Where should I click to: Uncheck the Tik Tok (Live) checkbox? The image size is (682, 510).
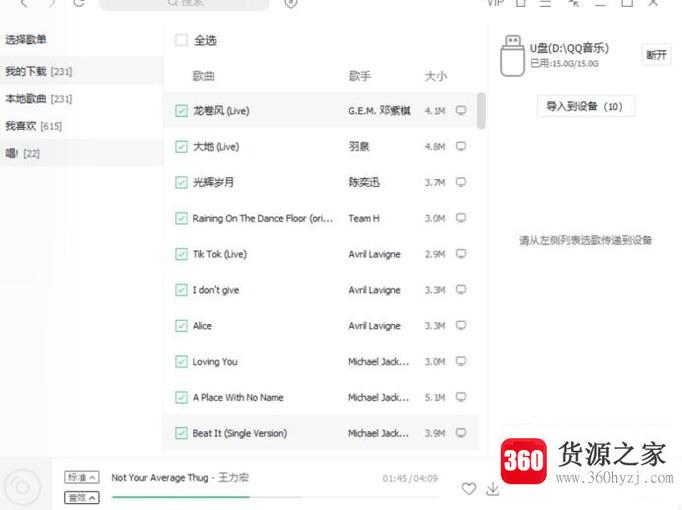click(x=181, y=254)
